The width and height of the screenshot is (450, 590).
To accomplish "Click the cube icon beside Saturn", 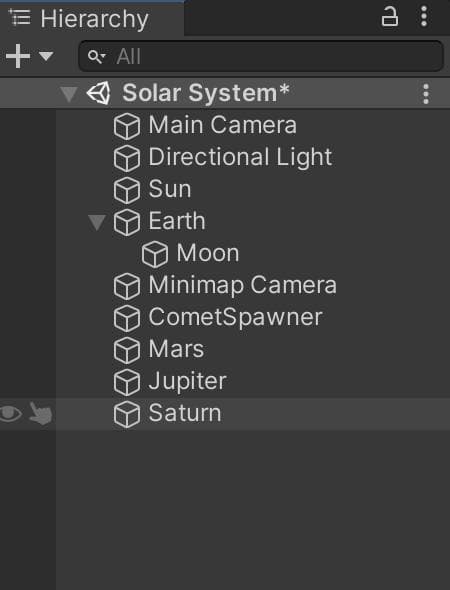I will (x=127, y=414).
